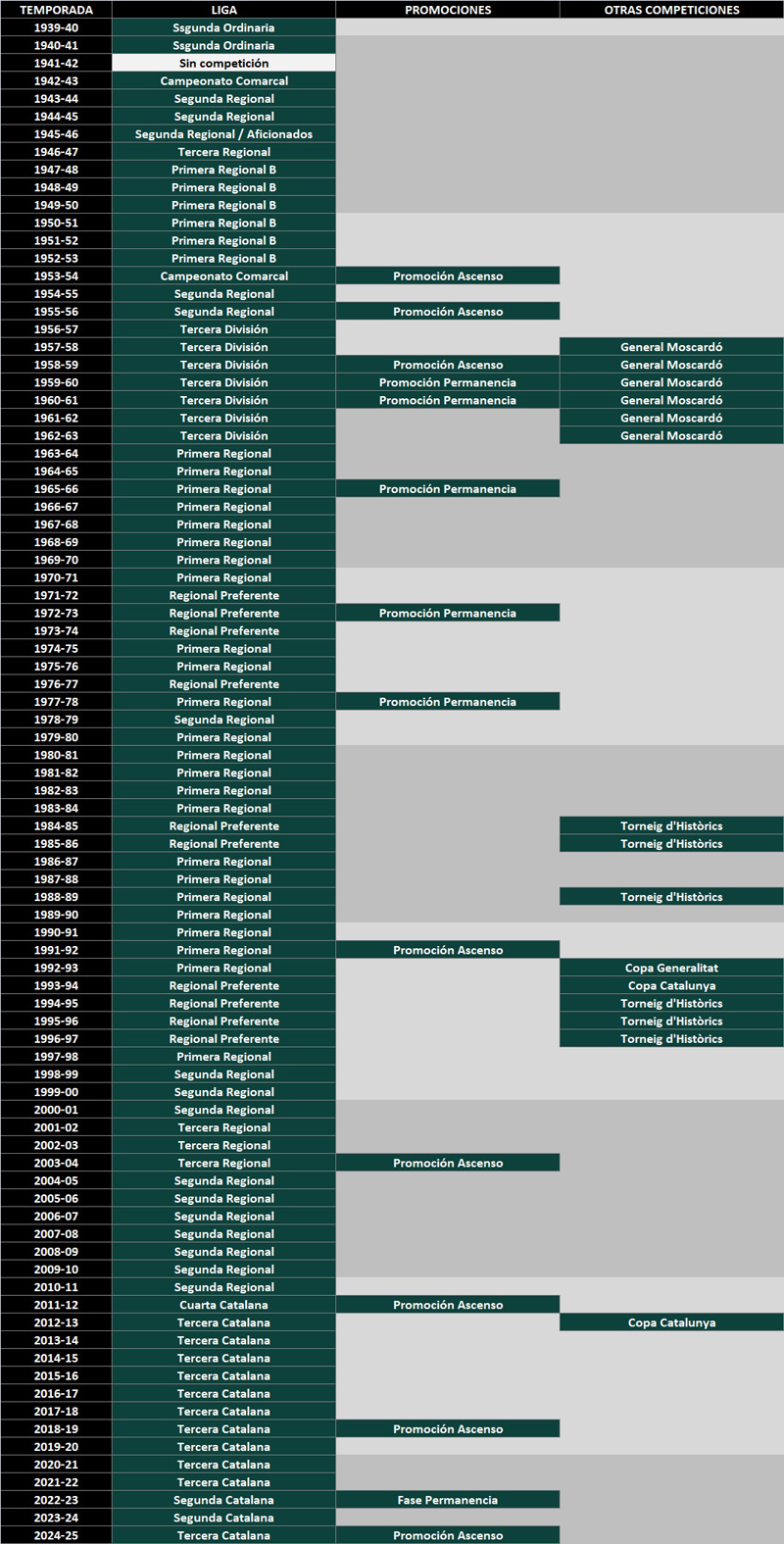
Task: Select Copa Catalunya in the 1993-94 row
Action: click(x=671, y=985)
